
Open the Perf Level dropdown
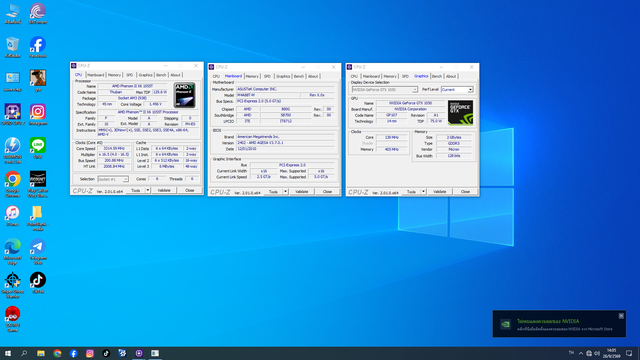(457, 89)
